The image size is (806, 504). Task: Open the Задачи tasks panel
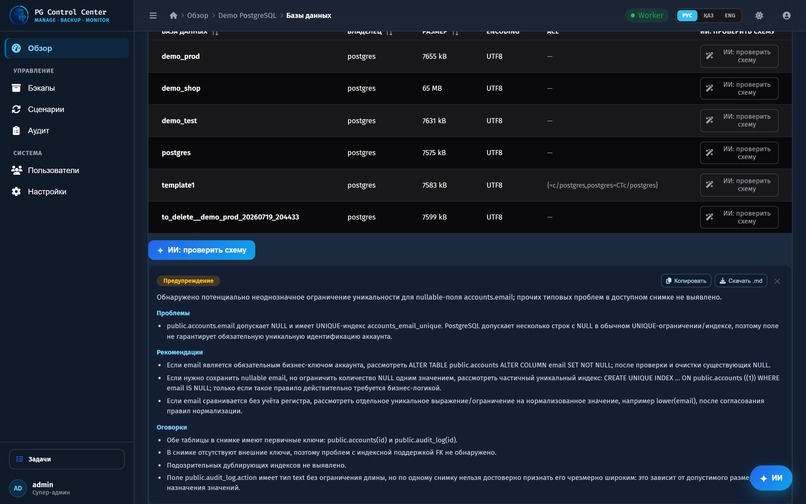click(x=67, y=459)
